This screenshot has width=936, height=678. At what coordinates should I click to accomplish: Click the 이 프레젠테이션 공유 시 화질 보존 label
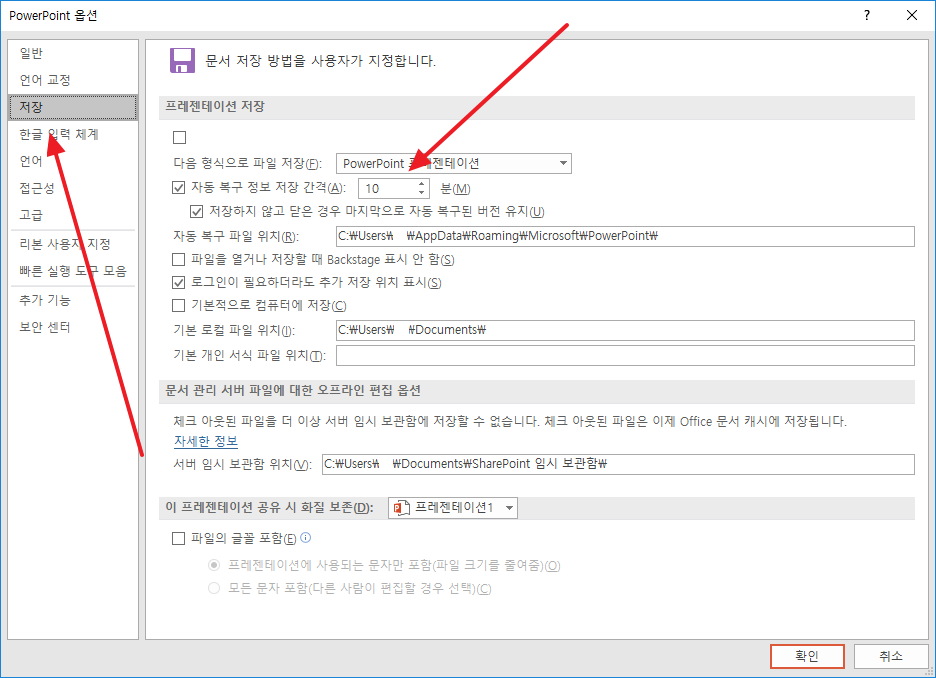click(269, 508)
